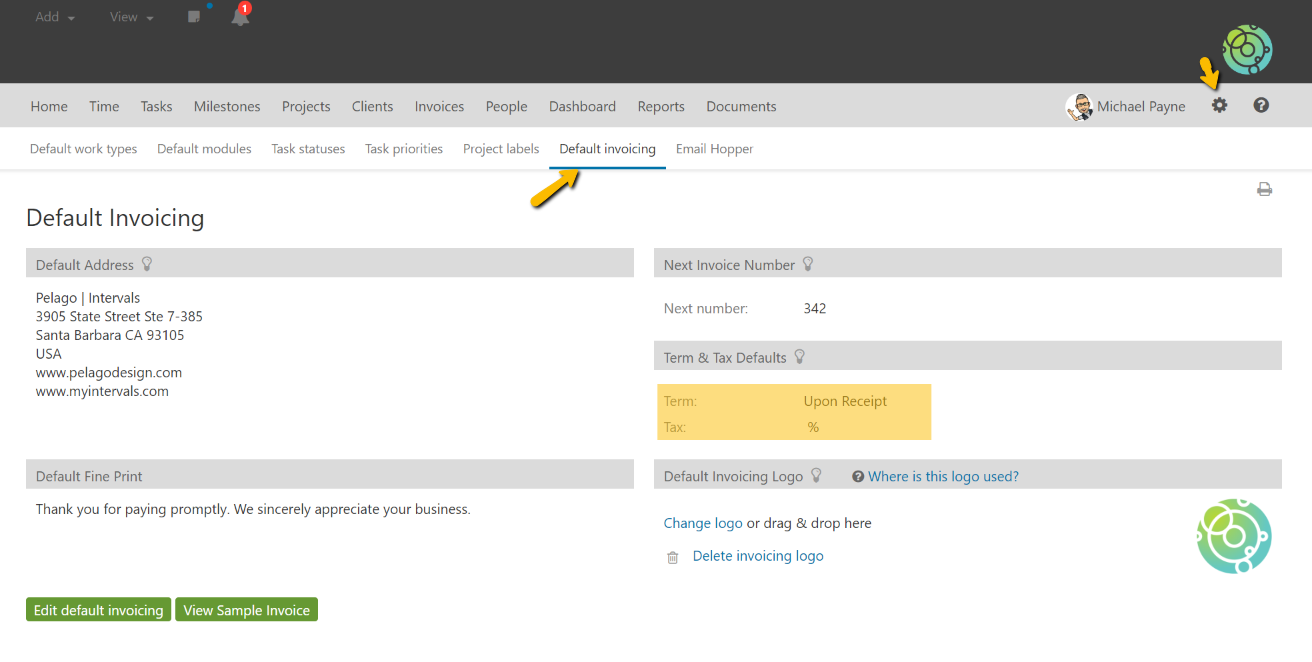Screen dimensions: 1312x662
Task: Click the lightbulb tip beside Default Address
Action: click(x=147, y=264)
